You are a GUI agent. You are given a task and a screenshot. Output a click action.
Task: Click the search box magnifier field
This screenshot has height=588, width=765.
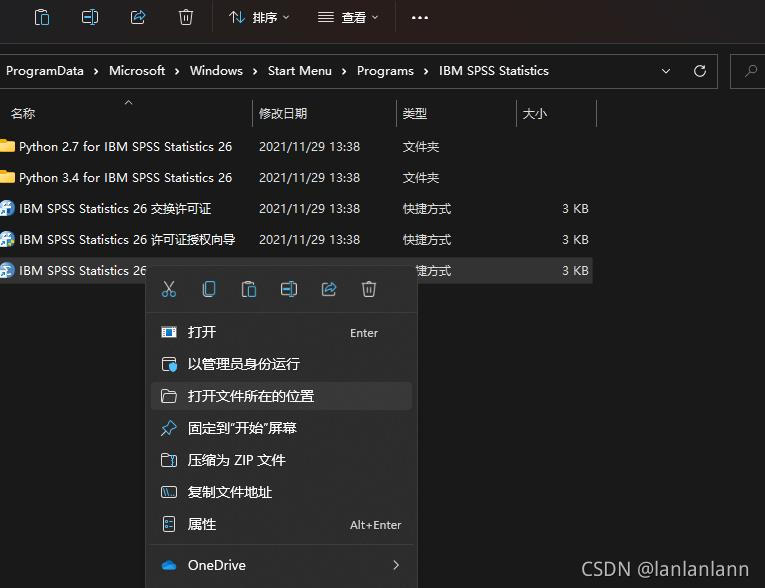tap(750, 71)
